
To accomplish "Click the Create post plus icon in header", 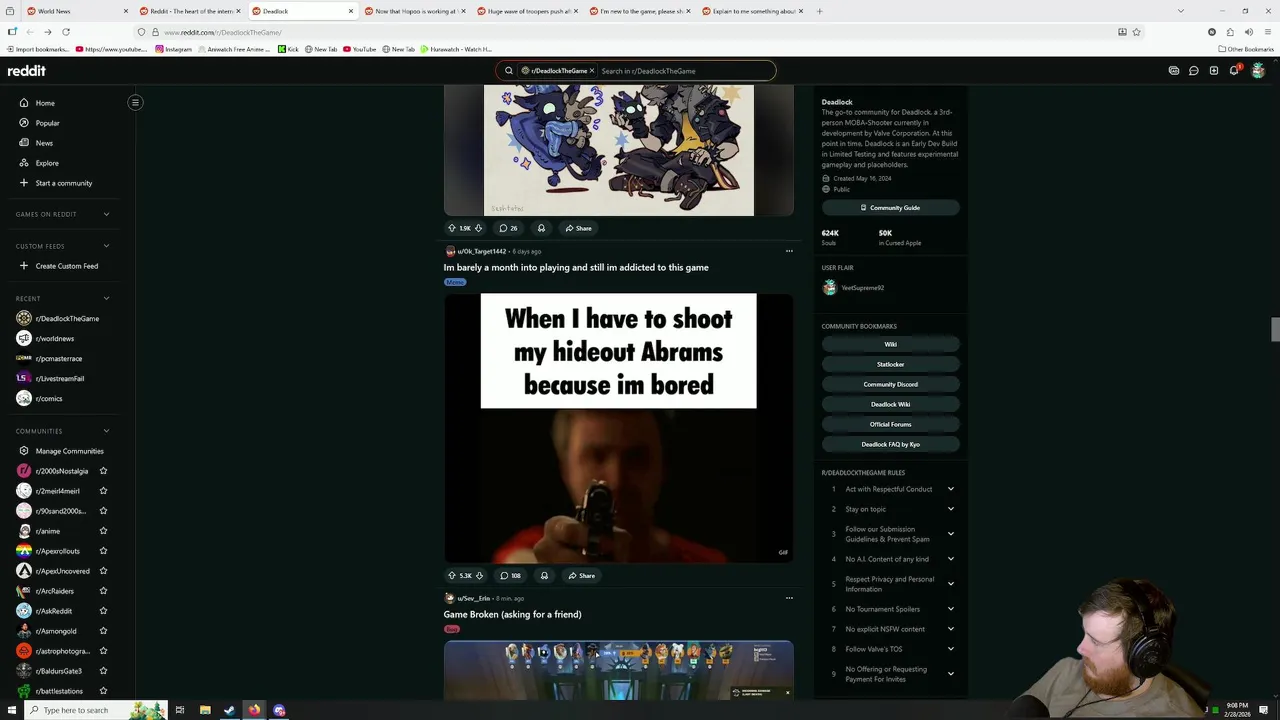I will pos(1214,71).
